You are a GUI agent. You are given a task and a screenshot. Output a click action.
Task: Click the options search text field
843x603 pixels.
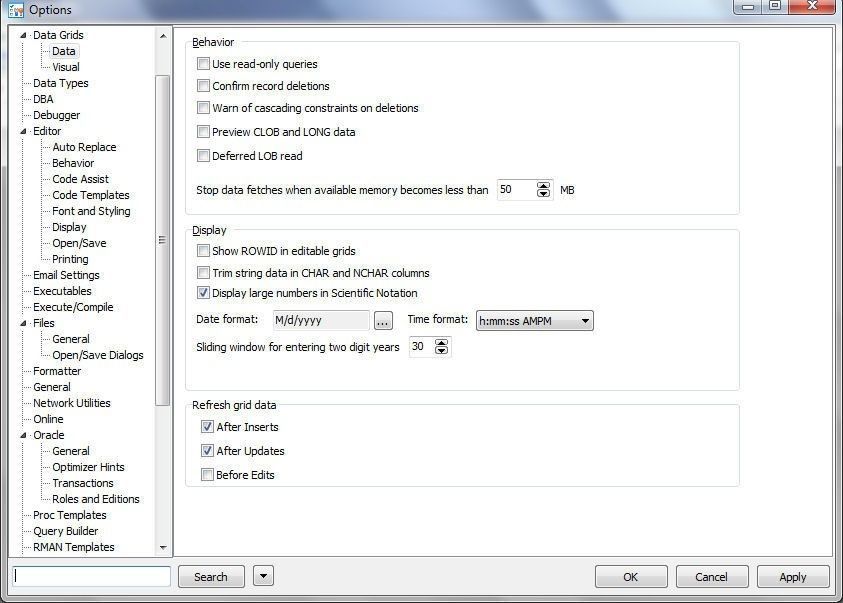pyautogui.click(x=91, y=576)
